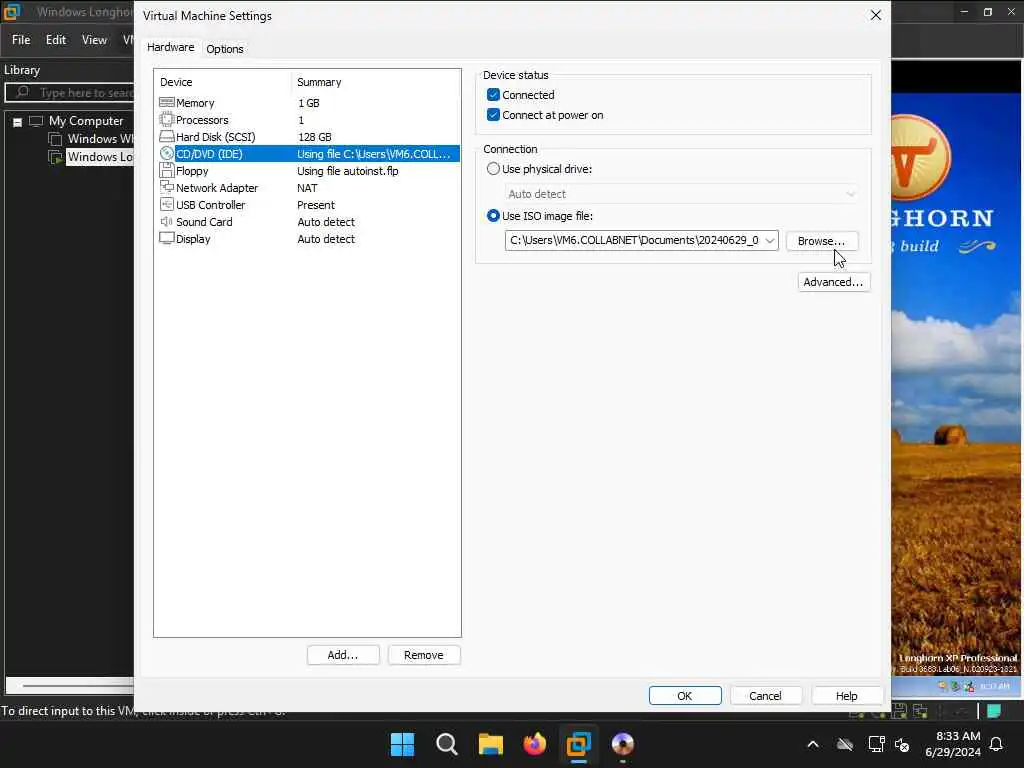Open Windows Start menu in taskbar
Viewport: 1024px width, 768px height.
[402, 744]
